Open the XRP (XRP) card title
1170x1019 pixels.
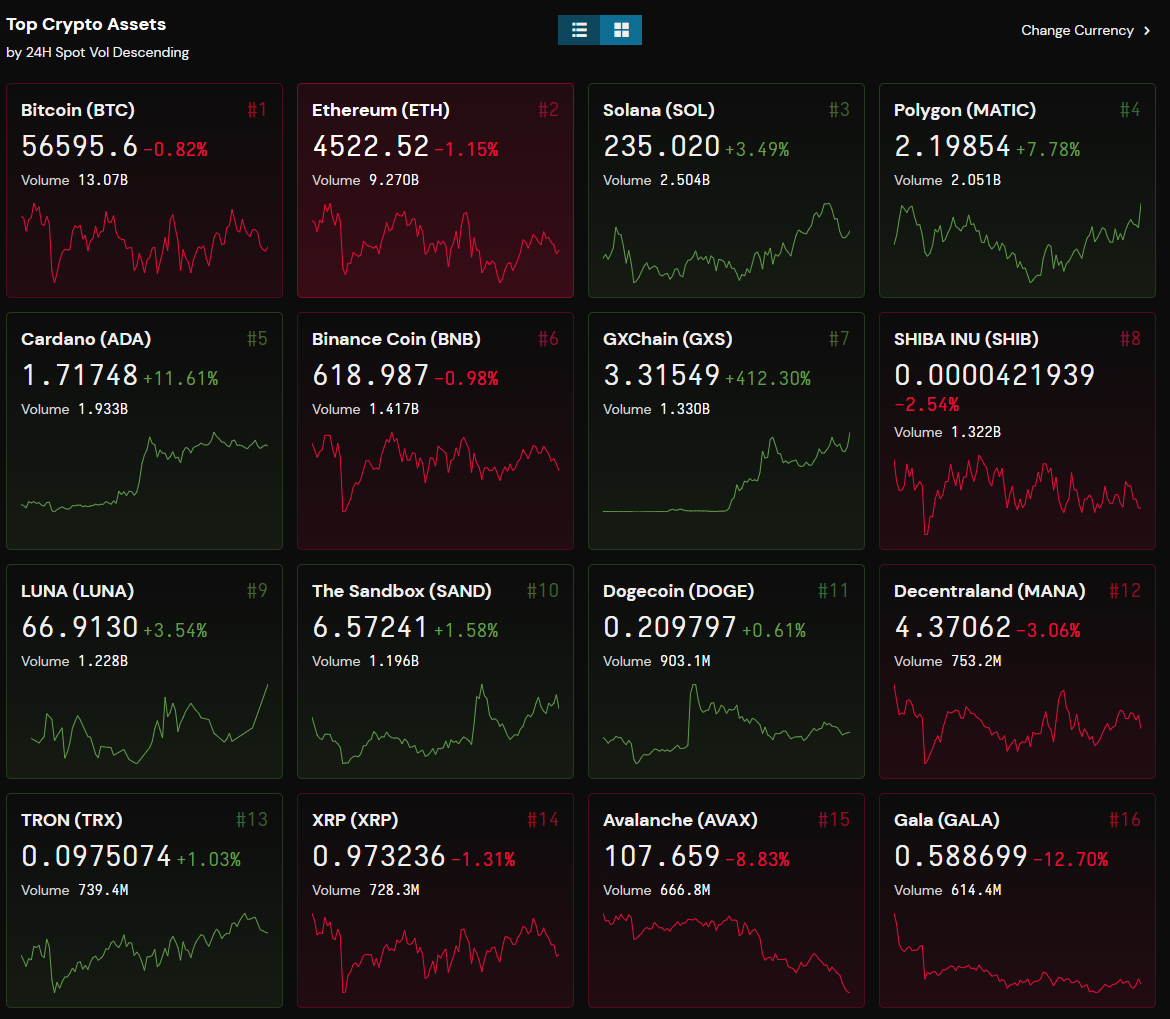pos(355,821)
